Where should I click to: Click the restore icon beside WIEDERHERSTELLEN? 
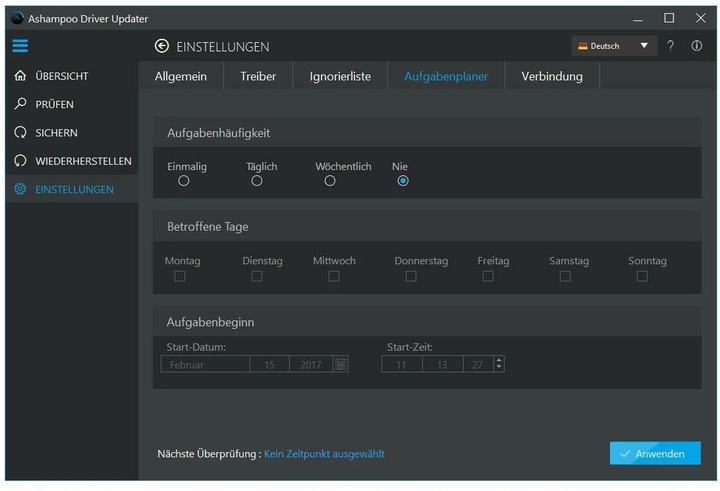20,161
